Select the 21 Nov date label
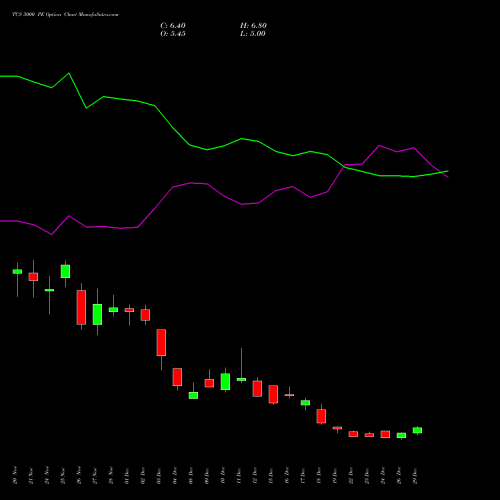Viewport: 500px width, 500px height. tap(31, 475)
